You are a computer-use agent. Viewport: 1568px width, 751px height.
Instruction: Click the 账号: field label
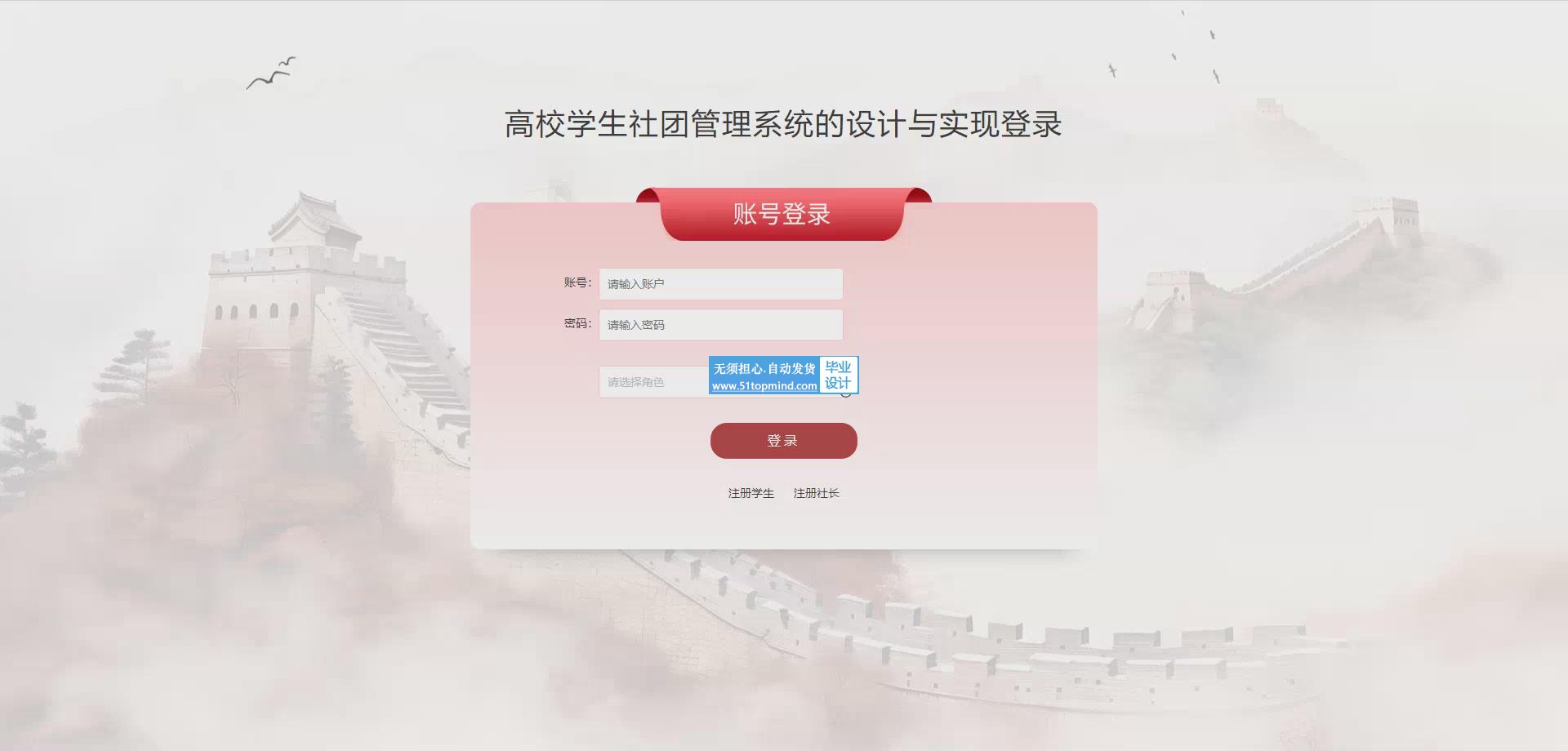click(577, 282)
